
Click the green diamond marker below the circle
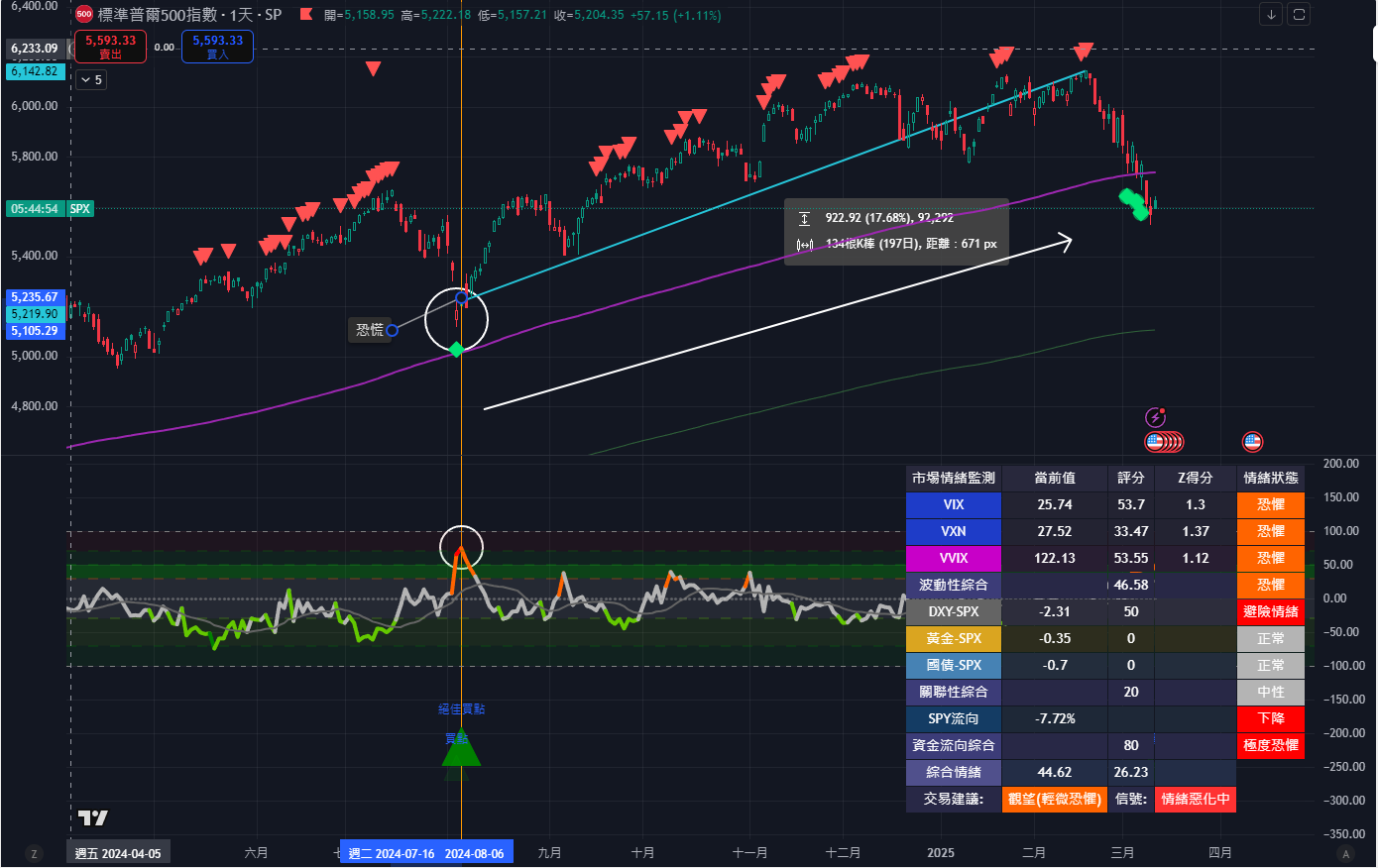[456, 350]
